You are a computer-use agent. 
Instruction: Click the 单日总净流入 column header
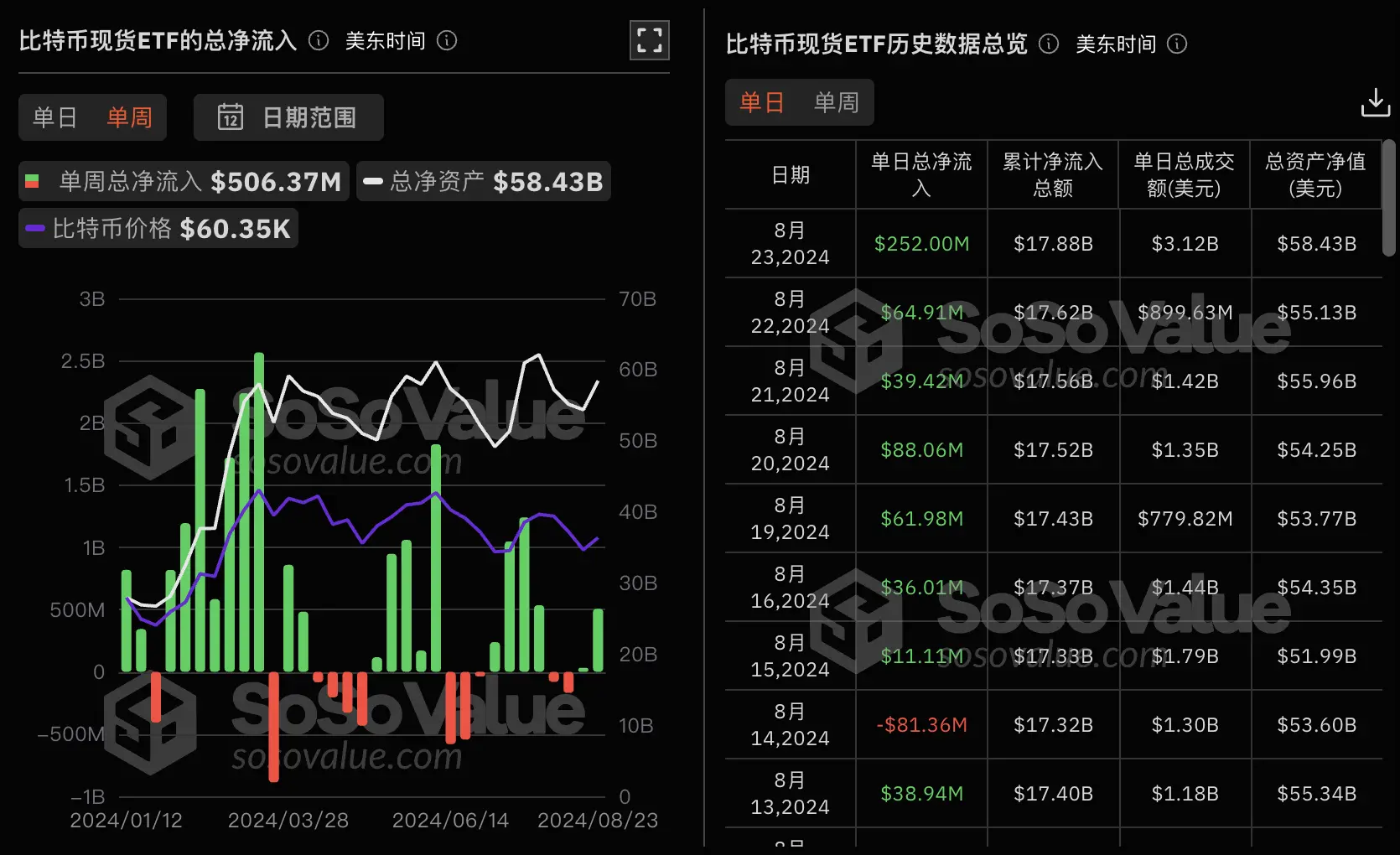[x=920, y=174]
